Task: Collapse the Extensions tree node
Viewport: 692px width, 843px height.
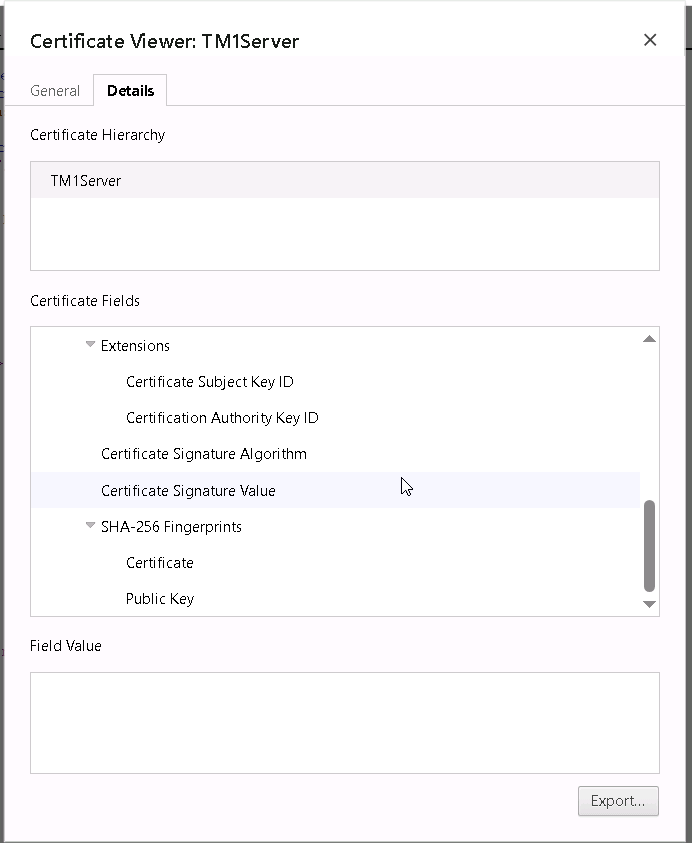Action: pyautogui.click(x=90, y=345)
